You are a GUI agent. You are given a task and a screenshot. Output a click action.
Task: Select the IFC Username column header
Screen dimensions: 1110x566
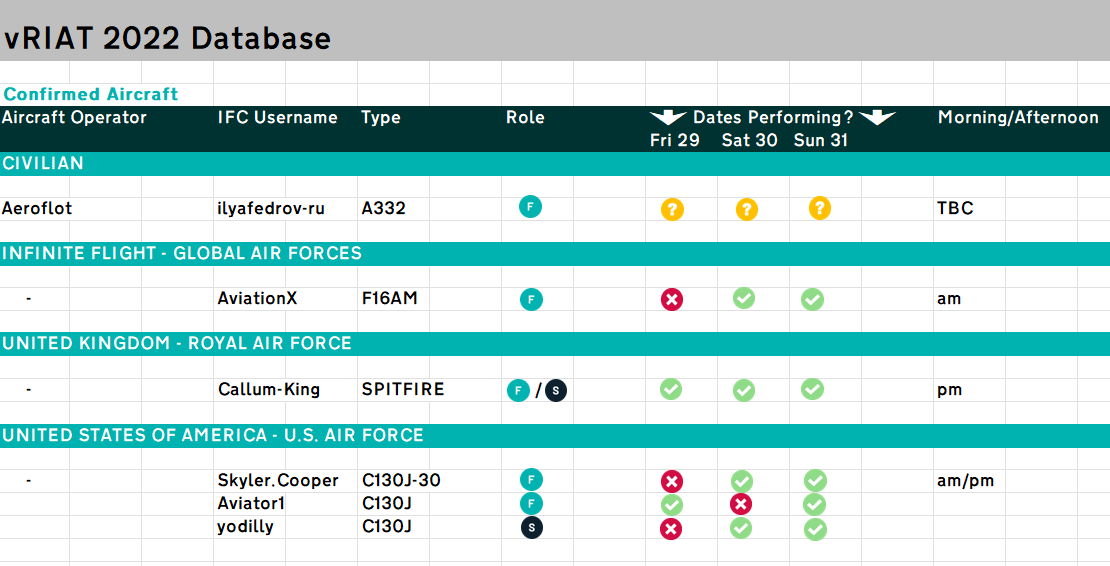coord(277,118)
